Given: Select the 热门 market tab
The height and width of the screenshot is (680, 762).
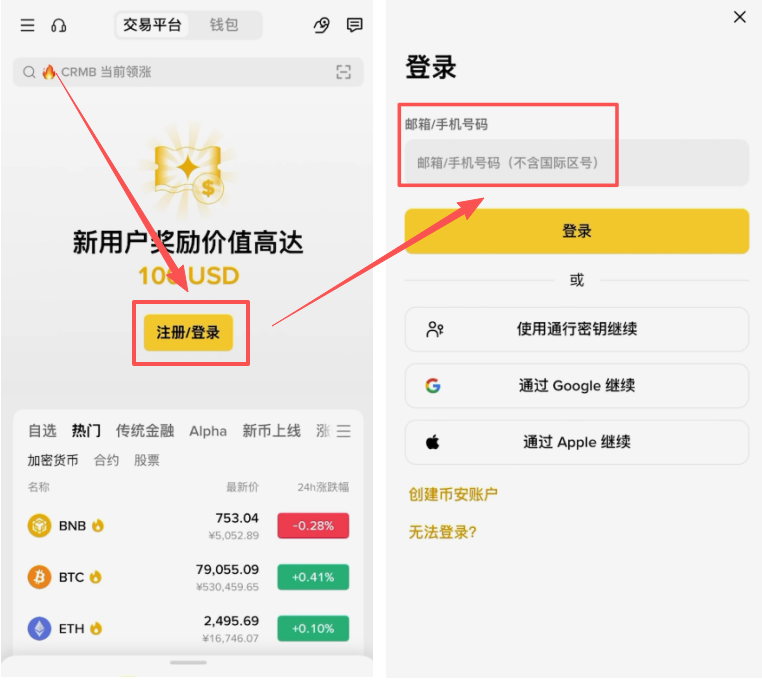Looking at the screenshot, I should point(86,431).
